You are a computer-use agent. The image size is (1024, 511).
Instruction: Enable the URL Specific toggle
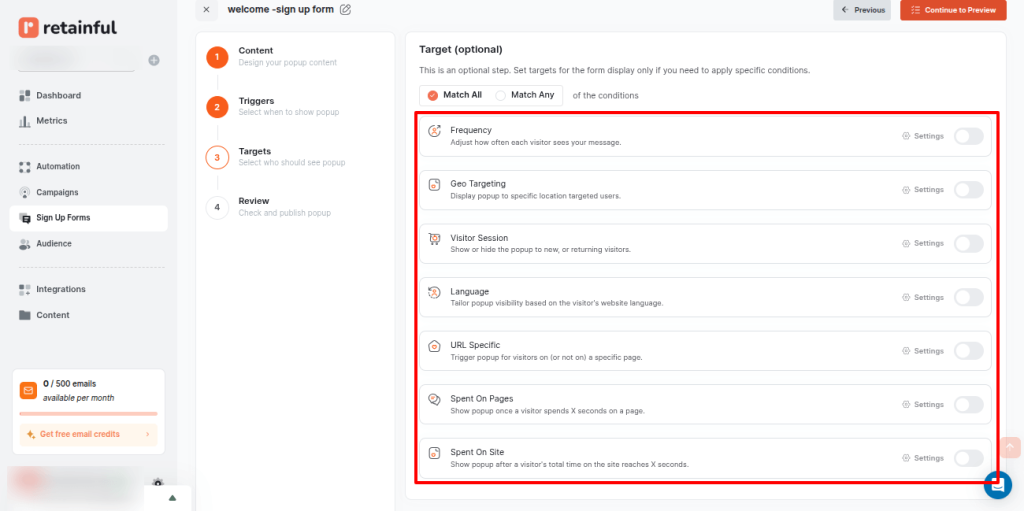click(968, 351)
